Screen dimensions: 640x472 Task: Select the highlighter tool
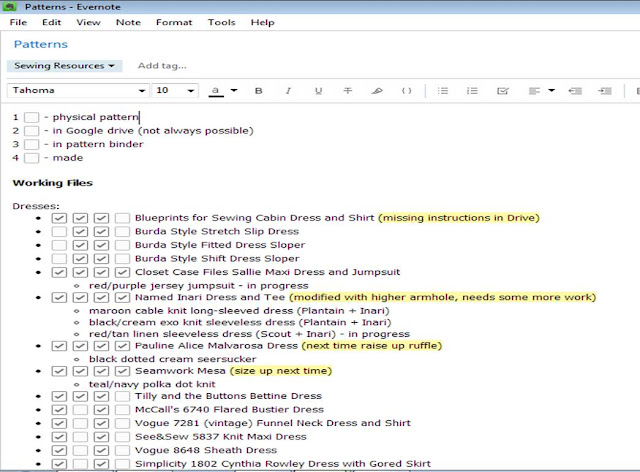tap(377, 91)
